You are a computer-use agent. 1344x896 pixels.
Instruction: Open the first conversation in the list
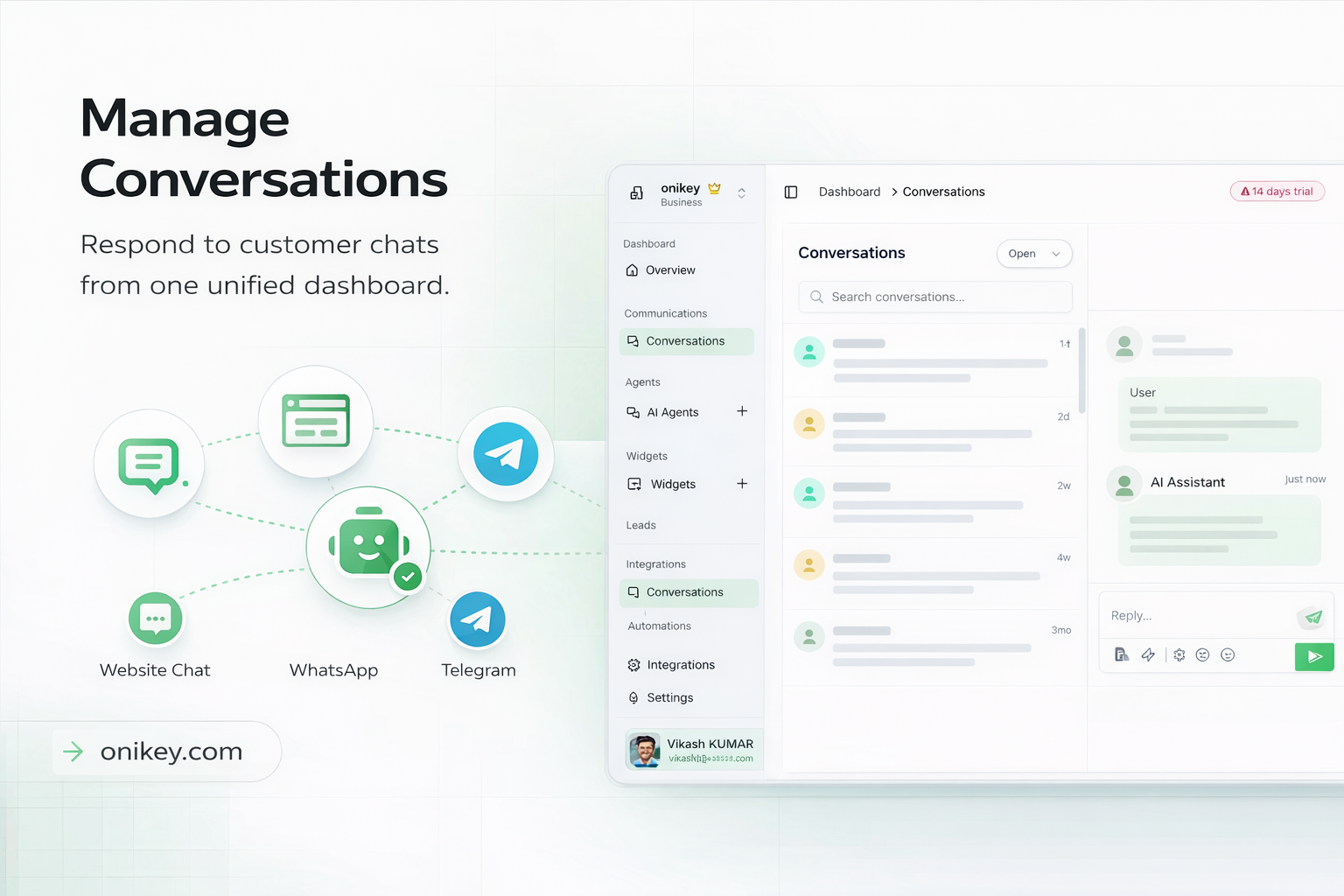pyautogui.click(x=931, y=360)
